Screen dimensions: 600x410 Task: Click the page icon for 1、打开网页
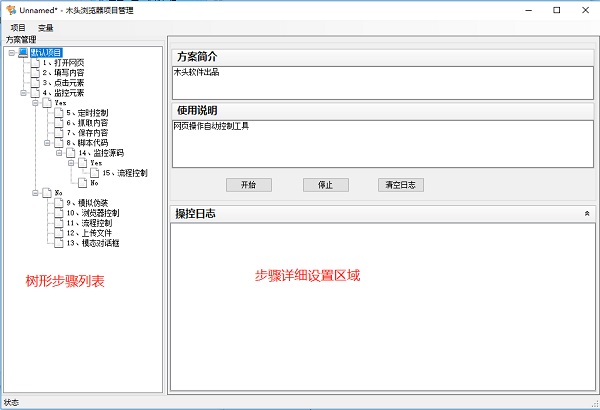(35, 63)
